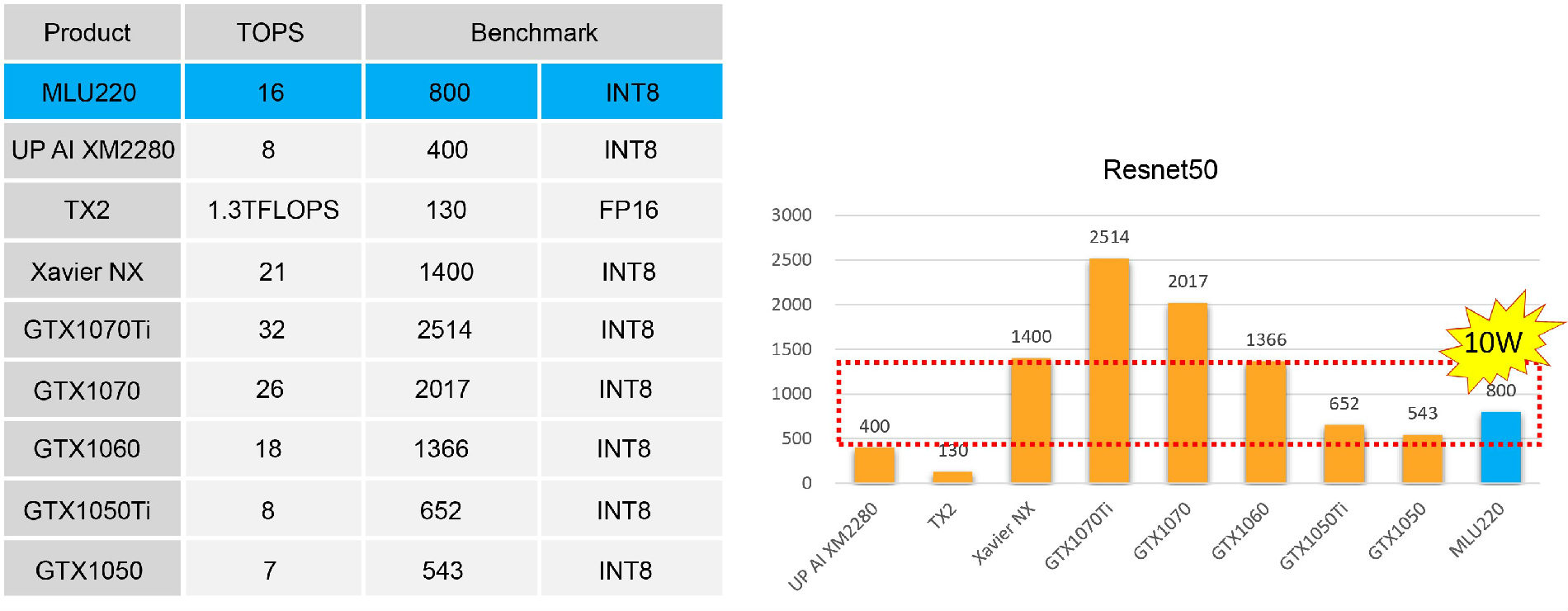Click the "TOPS" column header

coord(271,33)
